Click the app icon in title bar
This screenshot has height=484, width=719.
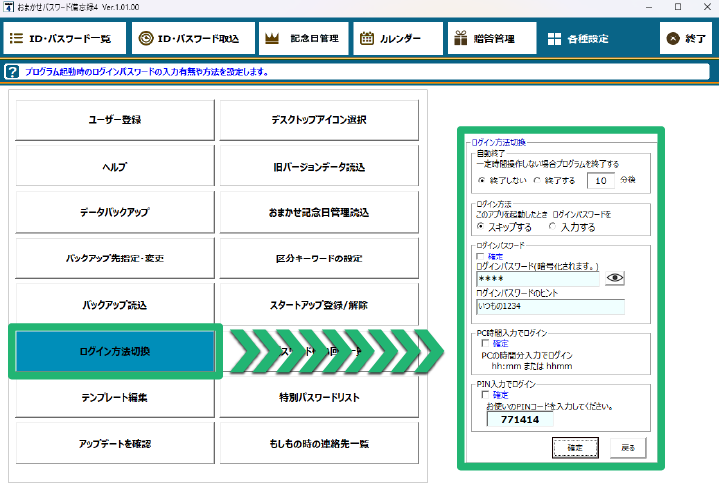pyautogui.click(x=8, y=7)
